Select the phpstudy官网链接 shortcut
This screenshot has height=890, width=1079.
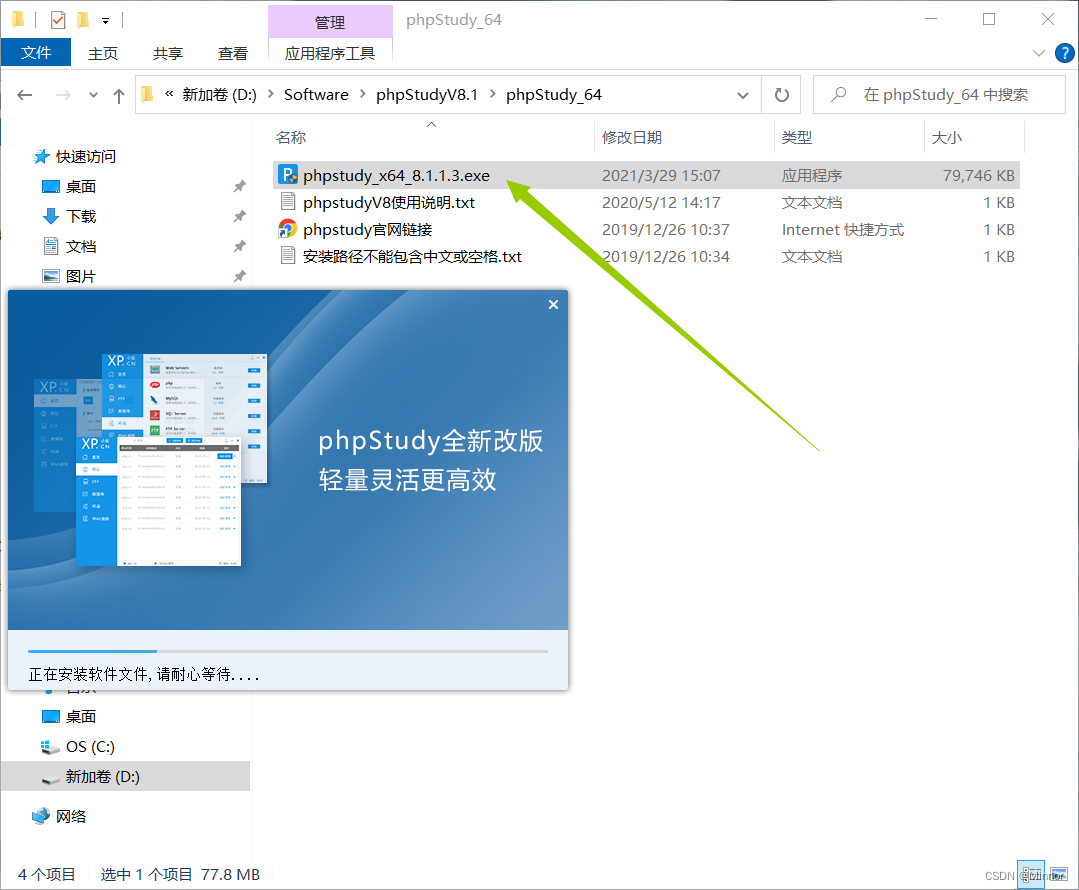tap(367, 229)
